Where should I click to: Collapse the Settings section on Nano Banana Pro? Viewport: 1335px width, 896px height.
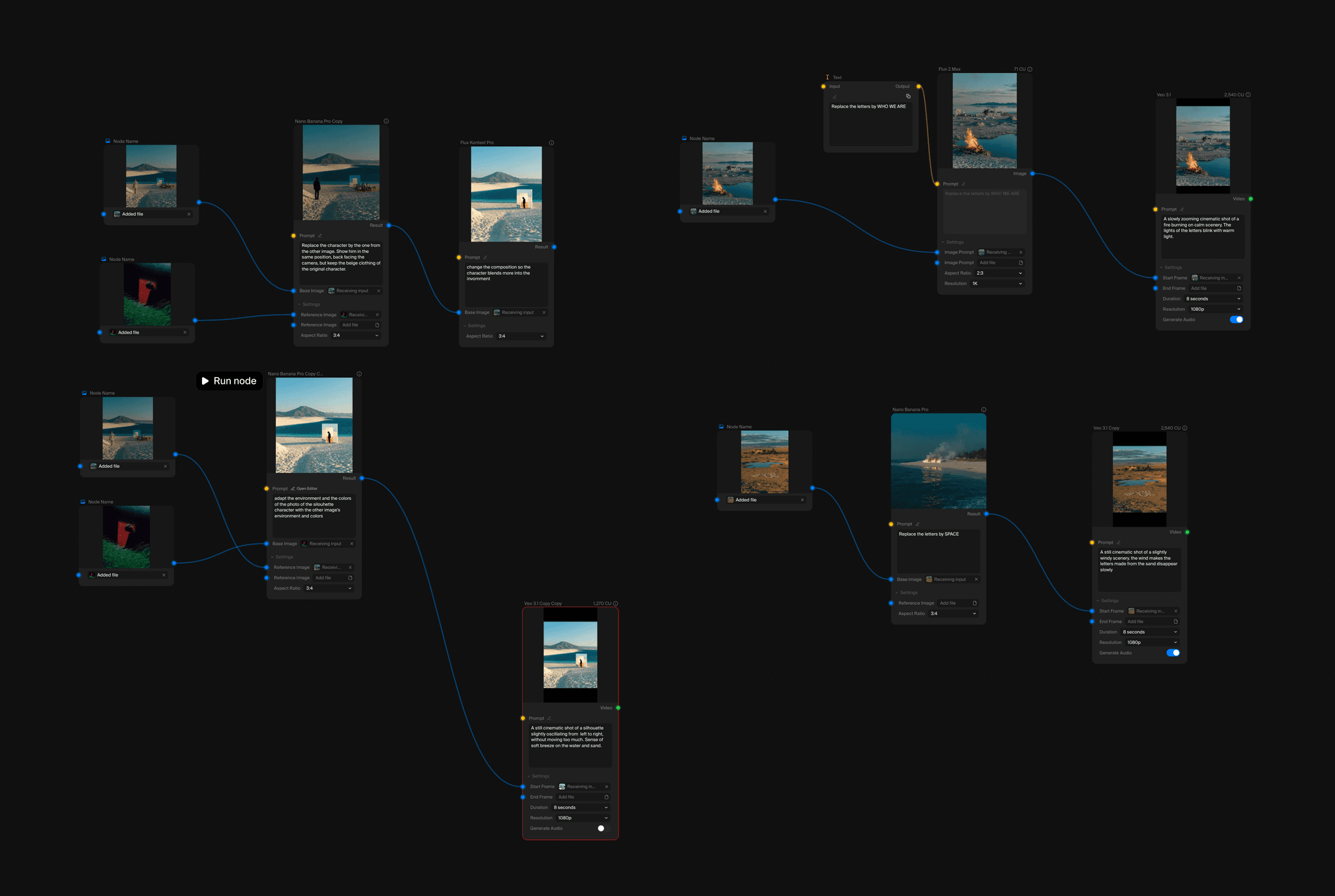(x=905, y=592)
